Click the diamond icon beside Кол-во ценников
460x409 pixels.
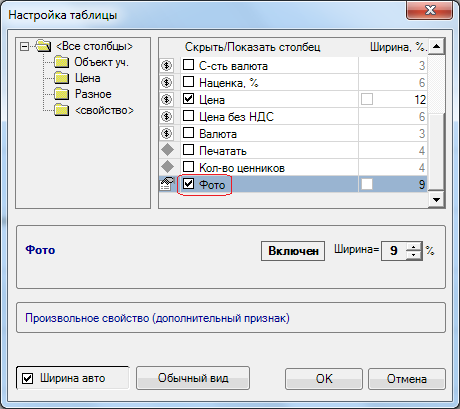(167, 167)
